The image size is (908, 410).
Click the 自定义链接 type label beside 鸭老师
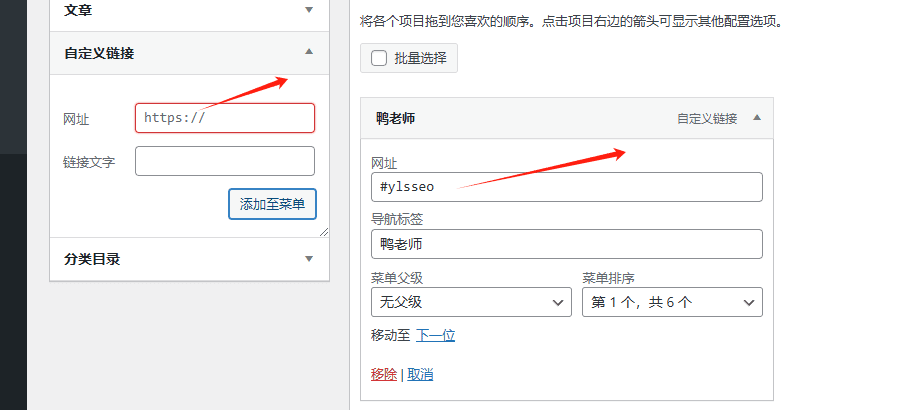pos(707,119)
